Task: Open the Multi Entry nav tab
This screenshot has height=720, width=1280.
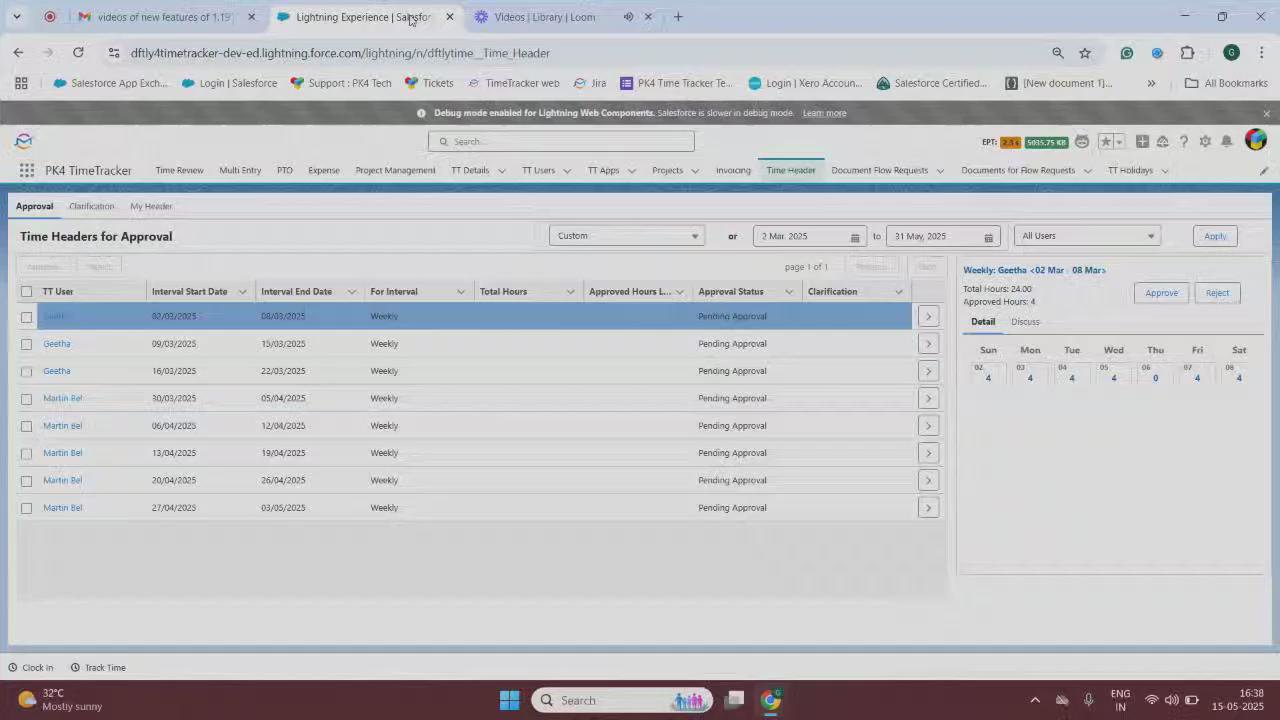Action: [x=240, y=170]
